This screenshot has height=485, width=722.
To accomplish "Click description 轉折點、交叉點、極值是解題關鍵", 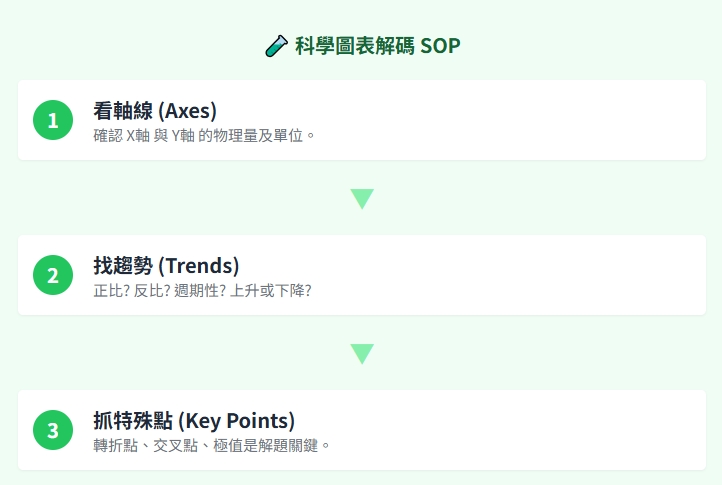I will pyautogui.click(x=211, y=444).
